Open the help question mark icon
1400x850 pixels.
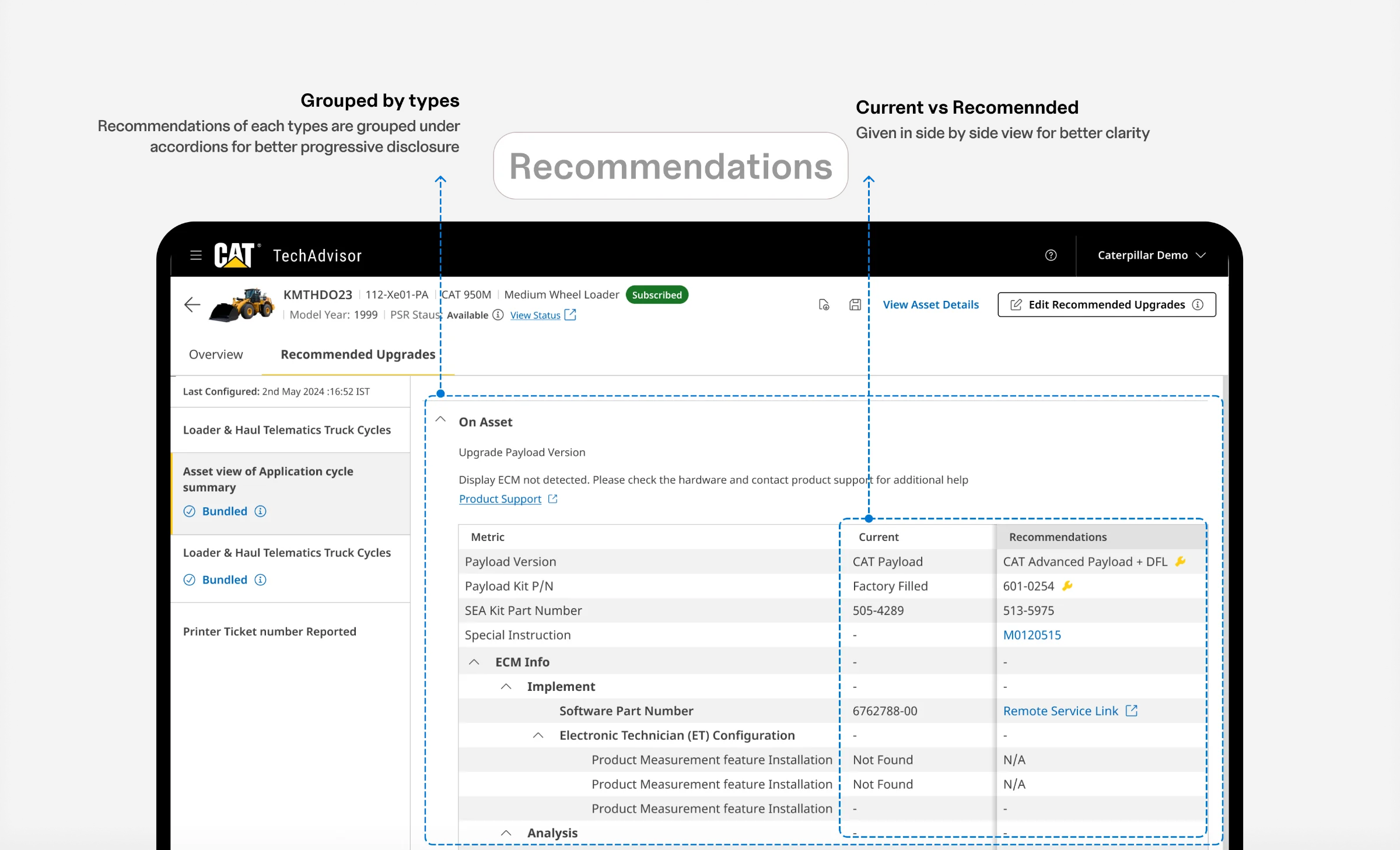(1051, 255)
